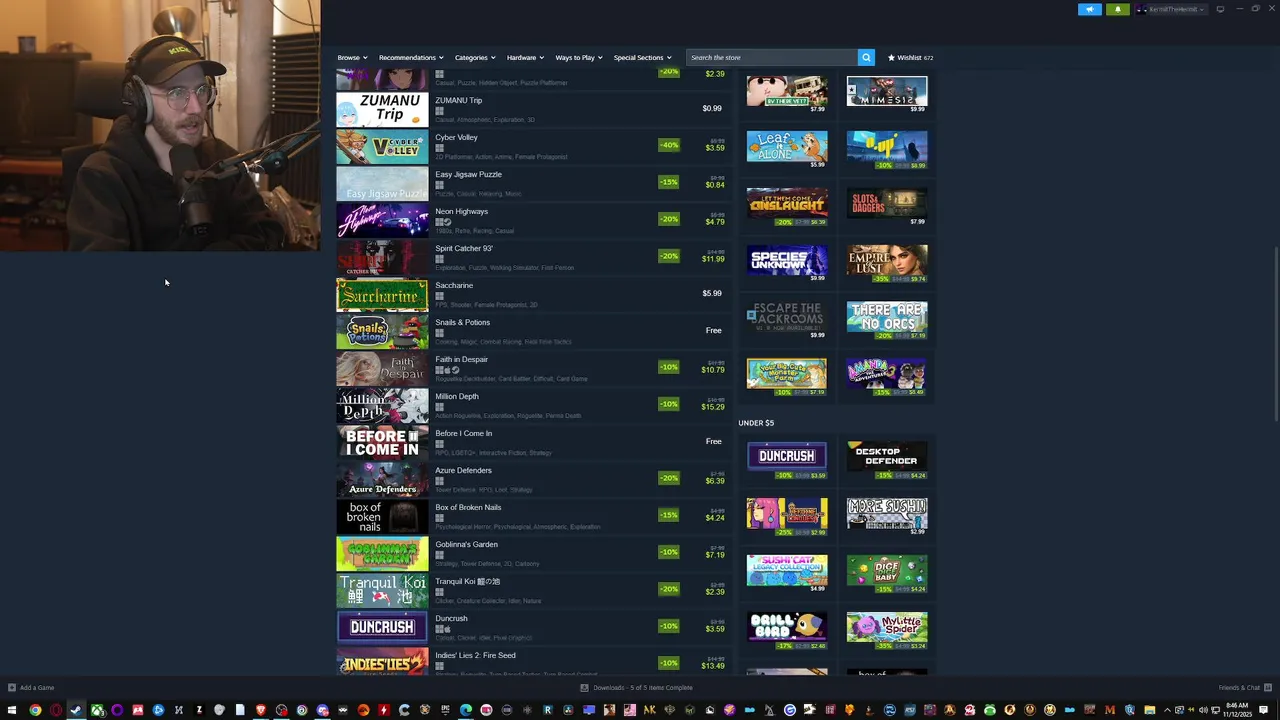Open the Wishlist link
This screenshot has height=720, width=1280.
pyautogui.click(x=910, y=58)
